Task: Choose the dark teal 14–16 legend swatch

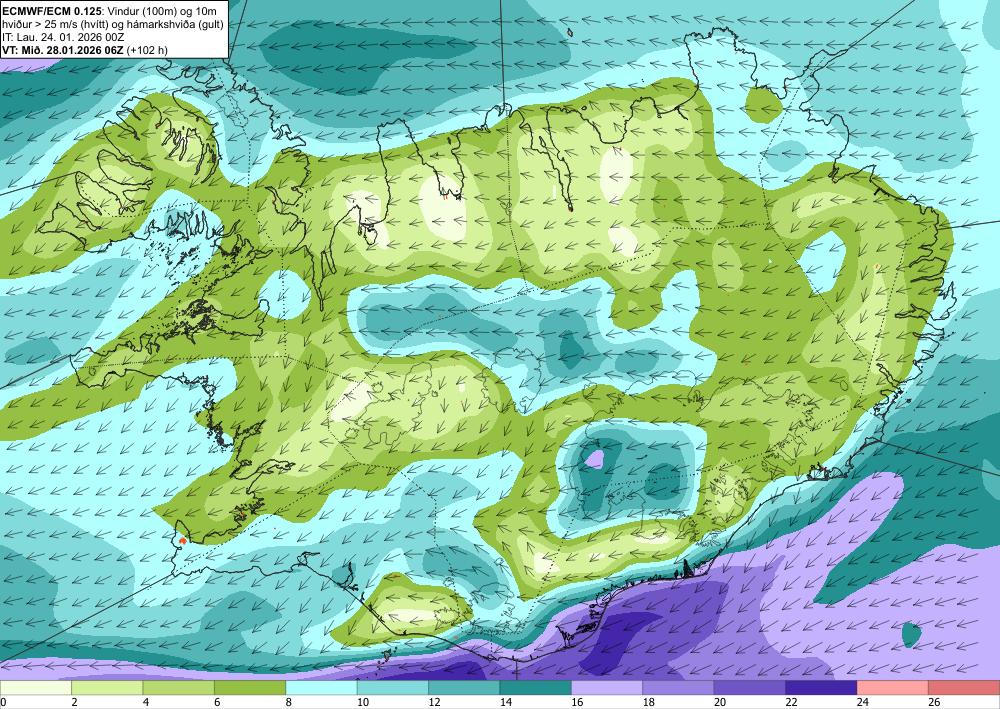Action: click(x=536, y=688)
